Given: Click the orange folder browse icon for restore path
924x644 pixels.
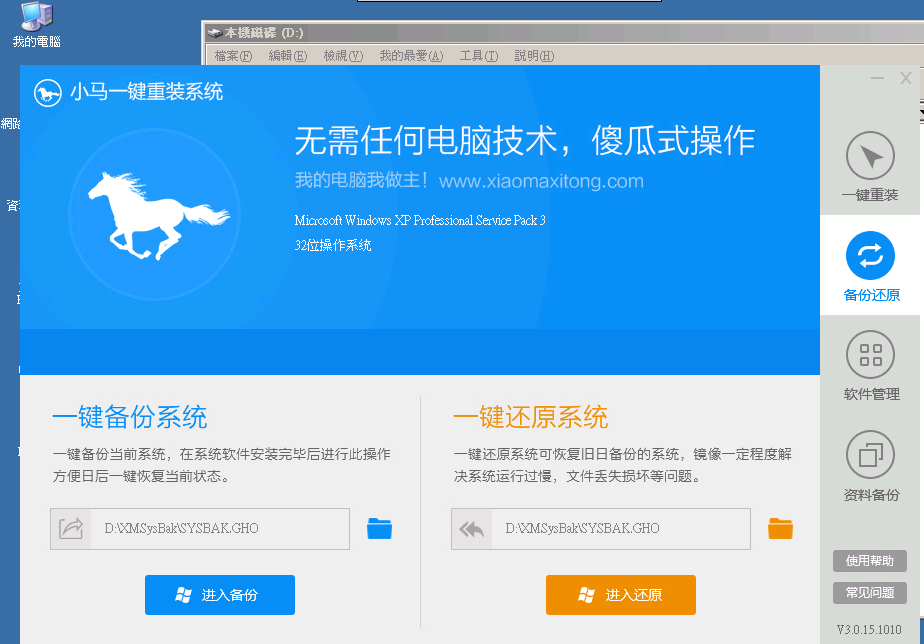Looking at the screenshot, I should pos(780,529).
